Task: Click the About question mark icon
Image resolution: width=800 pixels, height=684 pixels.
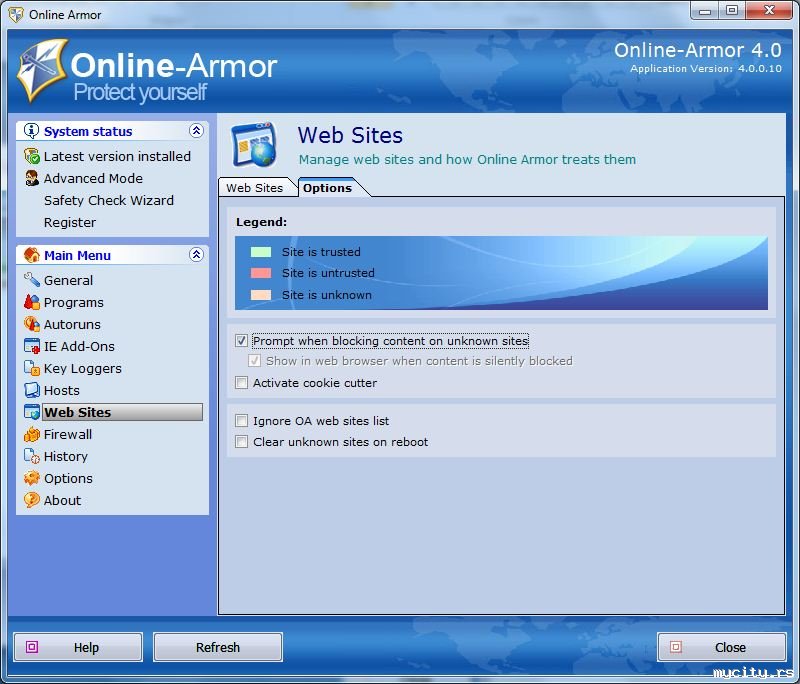Action: click(32, 500)
